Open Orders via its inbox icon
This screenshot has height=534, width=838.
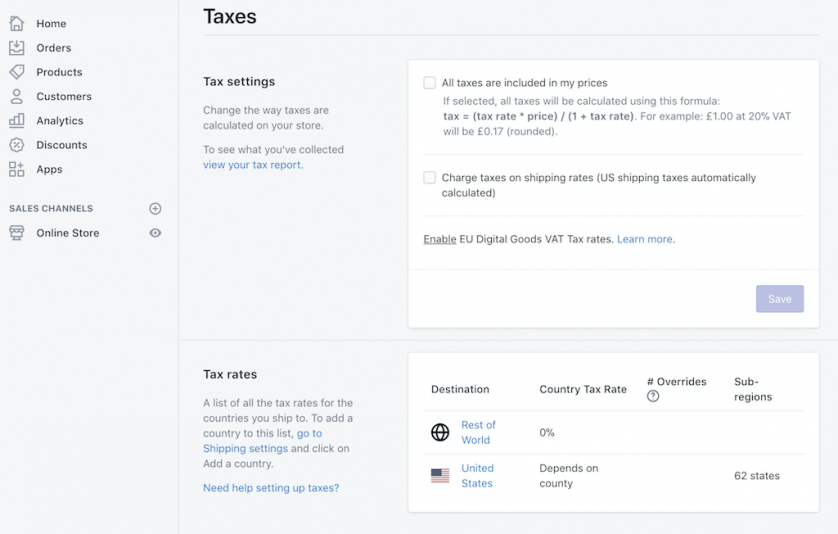pos(16,47)
